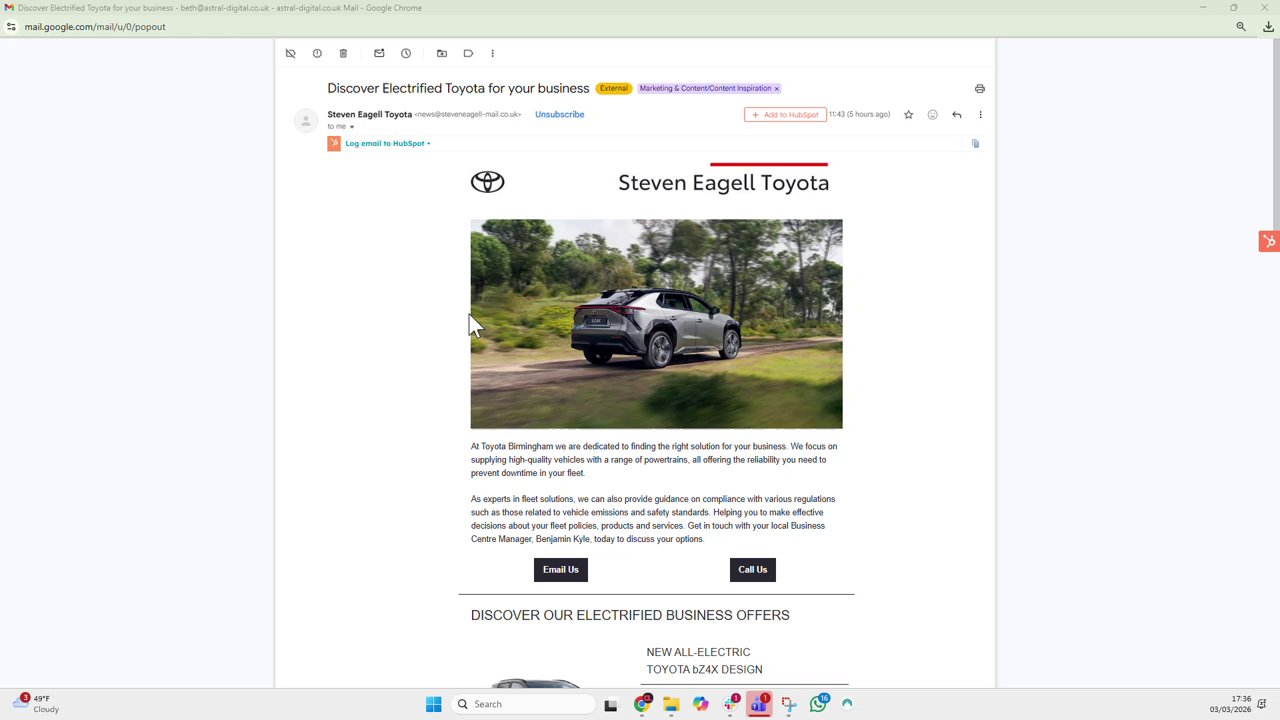Open Task View from the taskbar

[x=611, y=705]
